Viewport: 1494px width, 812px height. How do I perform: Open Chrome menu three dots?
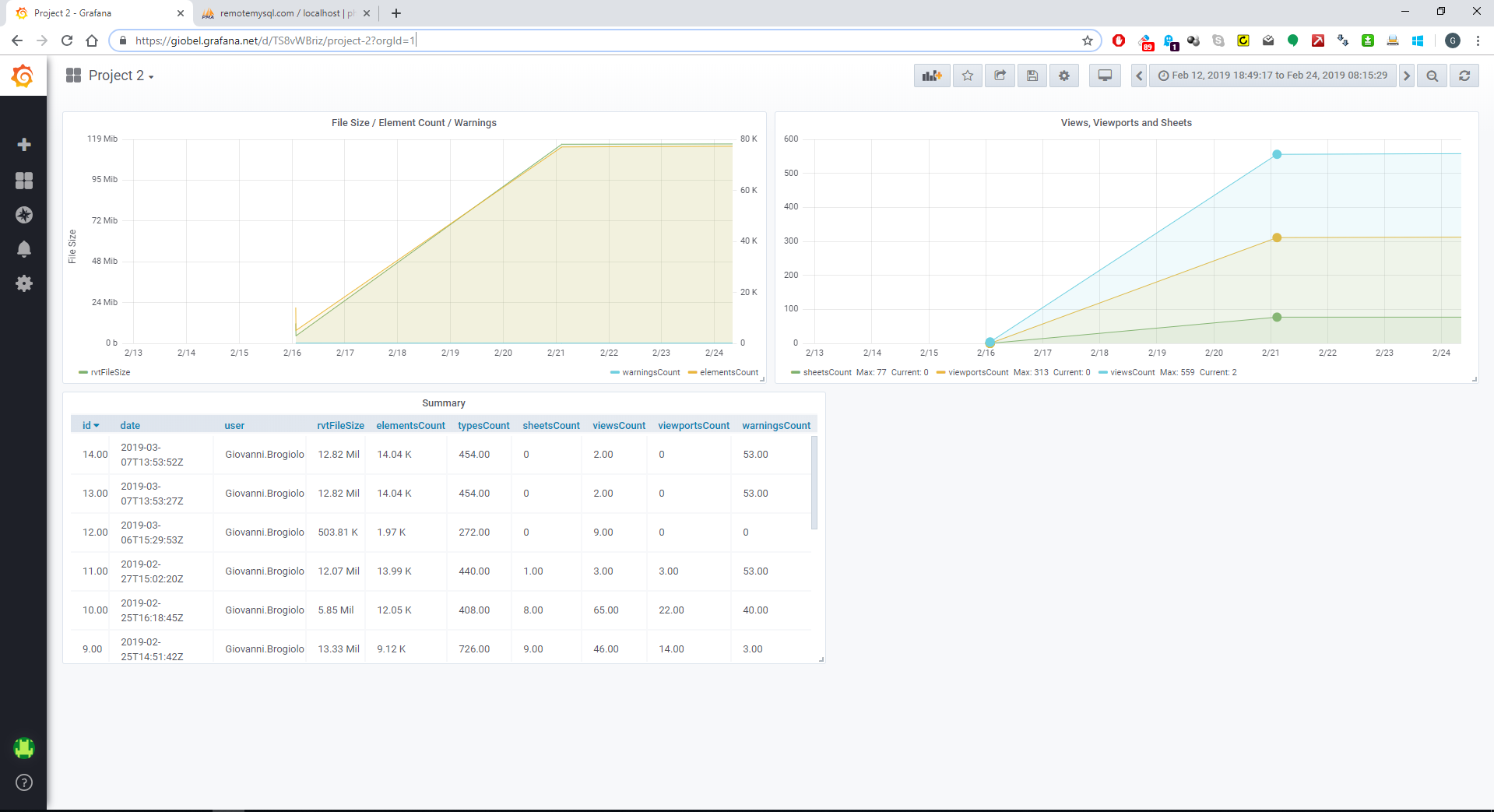click(x=1478, y=40)
